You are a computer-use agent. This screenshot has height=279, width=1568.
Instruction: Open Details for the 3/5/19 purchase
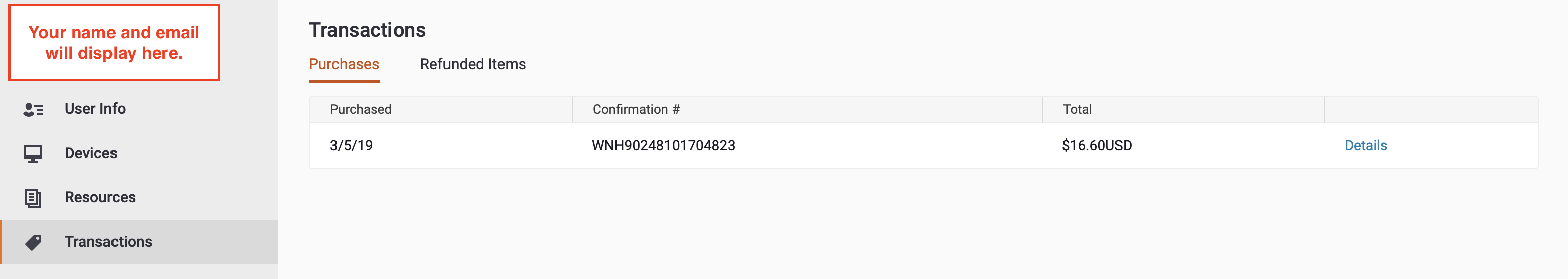pyautogui.click(x=1365, y=145)
